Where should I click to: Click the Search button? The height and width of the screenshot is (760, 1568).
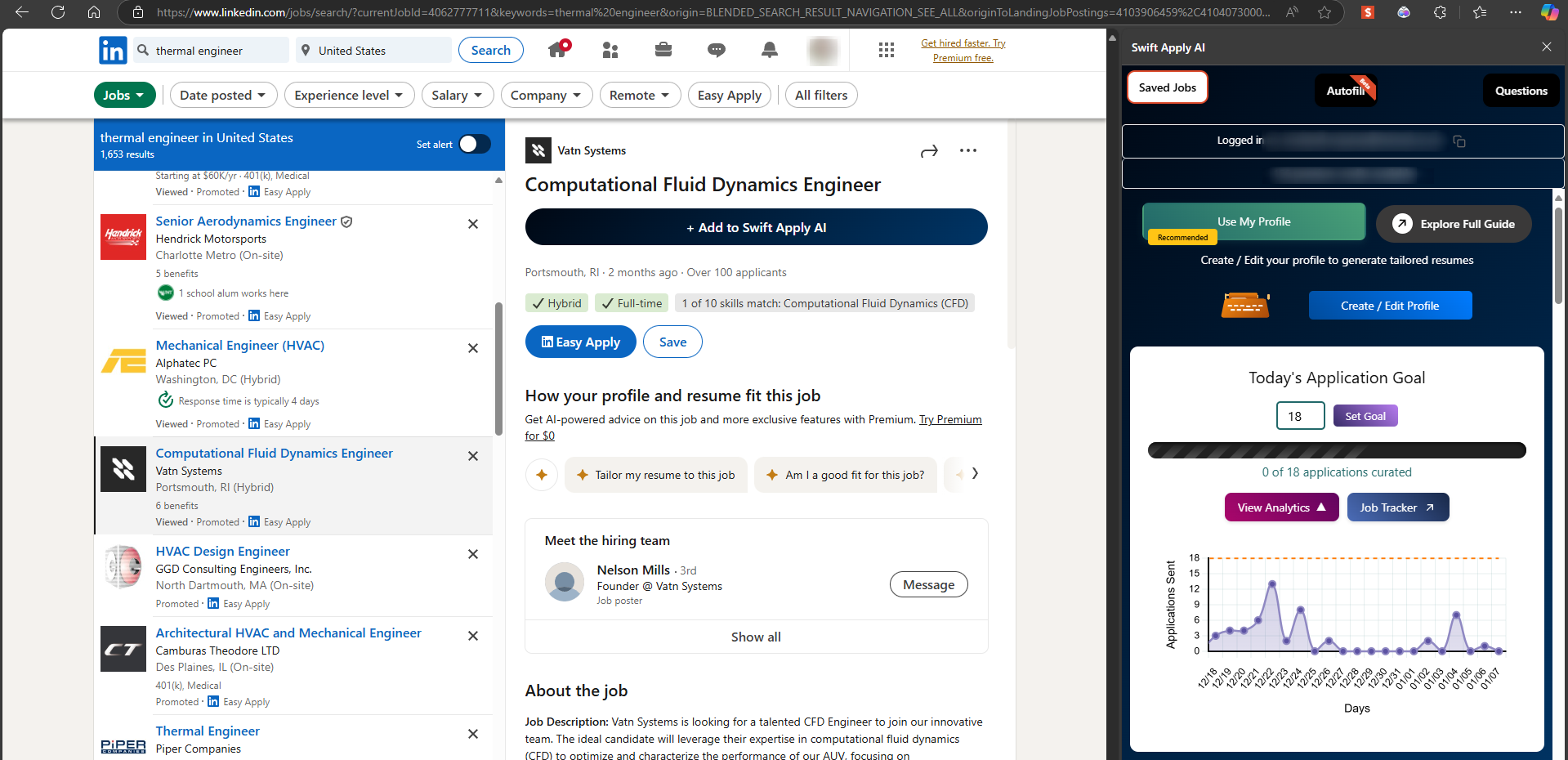tap(490, 50)
